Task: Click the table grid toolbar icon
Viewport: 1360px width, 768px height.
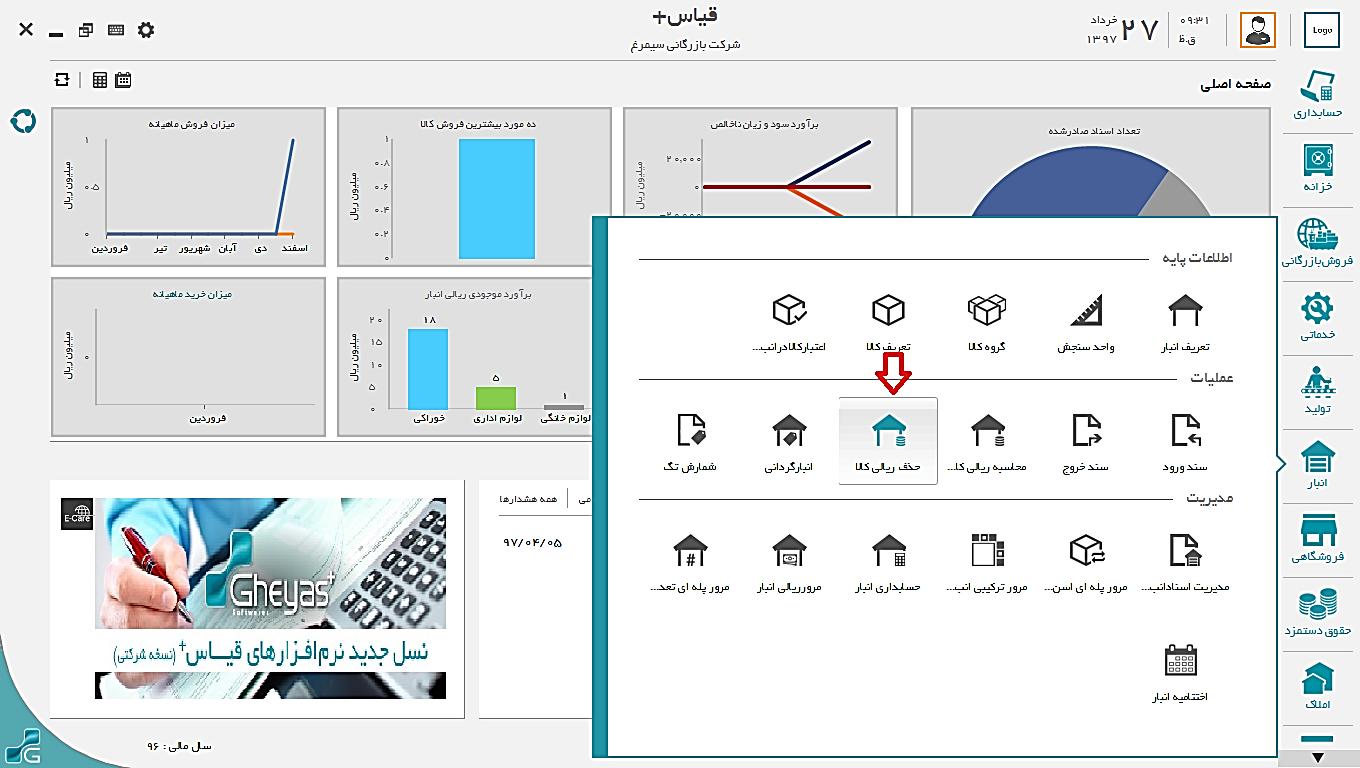Action: [x=100, y=80]
